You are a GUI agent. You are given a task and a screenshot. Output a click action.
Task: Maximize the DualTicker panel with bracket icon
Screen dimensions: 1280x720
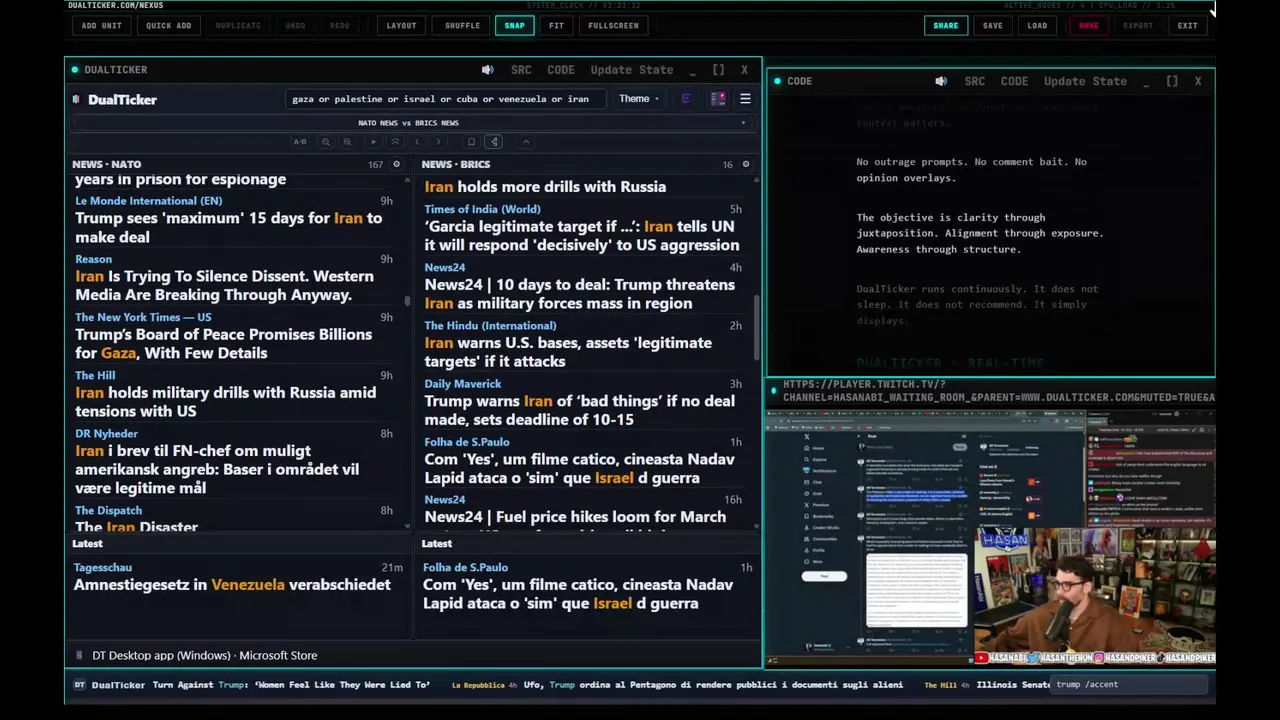pos(718,70)
